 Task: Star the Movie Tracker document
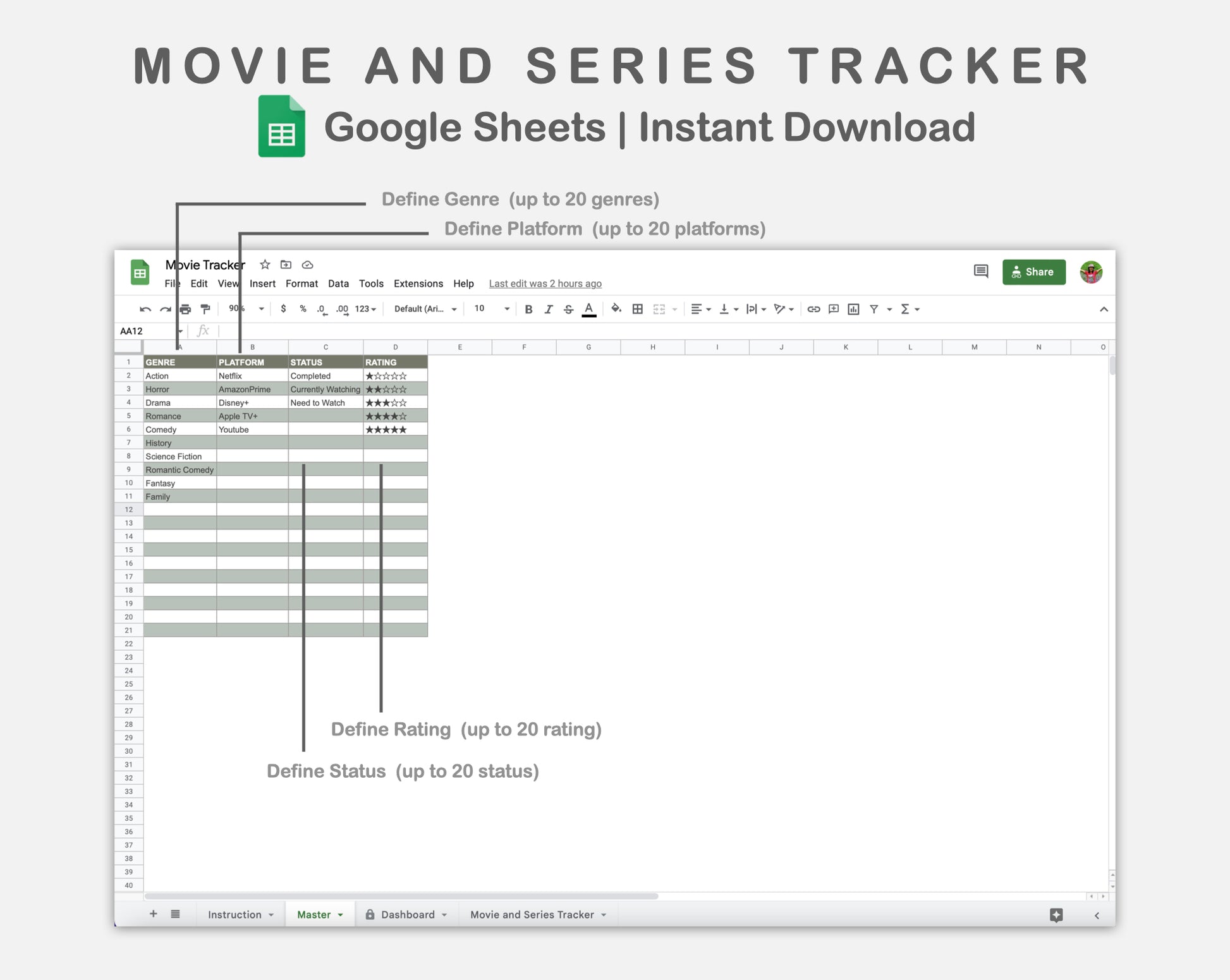pos(265,265)
